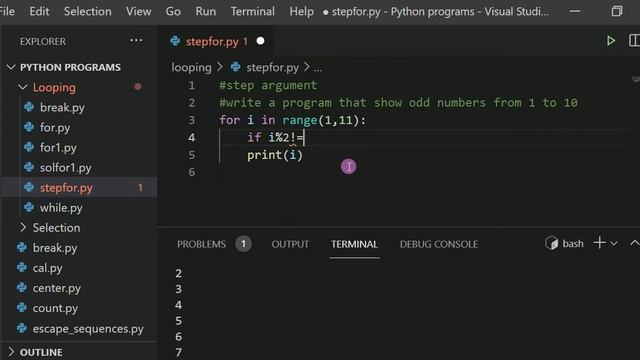The height and width of the screenshot is (360, 640).
Task: Open the Run menu
Action: [206, 11]
